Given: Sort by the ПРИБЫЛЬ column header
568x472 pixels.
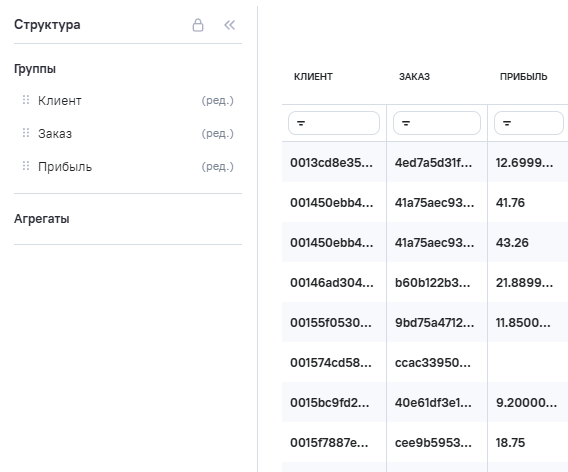Looking at the screenshot, I should click(x=523, y=77).
